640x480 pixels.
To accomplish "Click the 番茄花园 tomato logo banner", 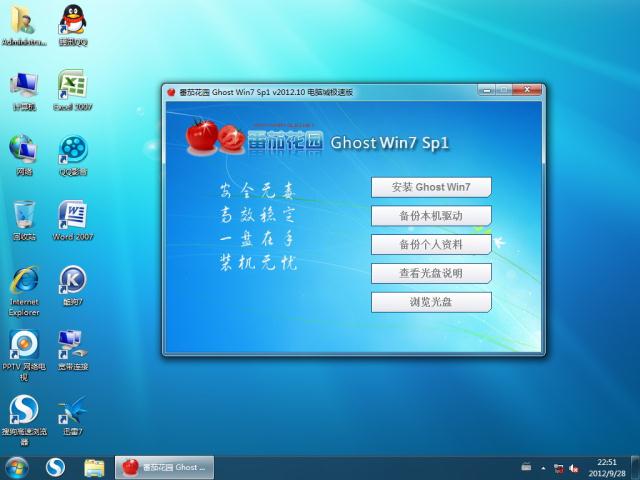I will (x=255, y=138).
